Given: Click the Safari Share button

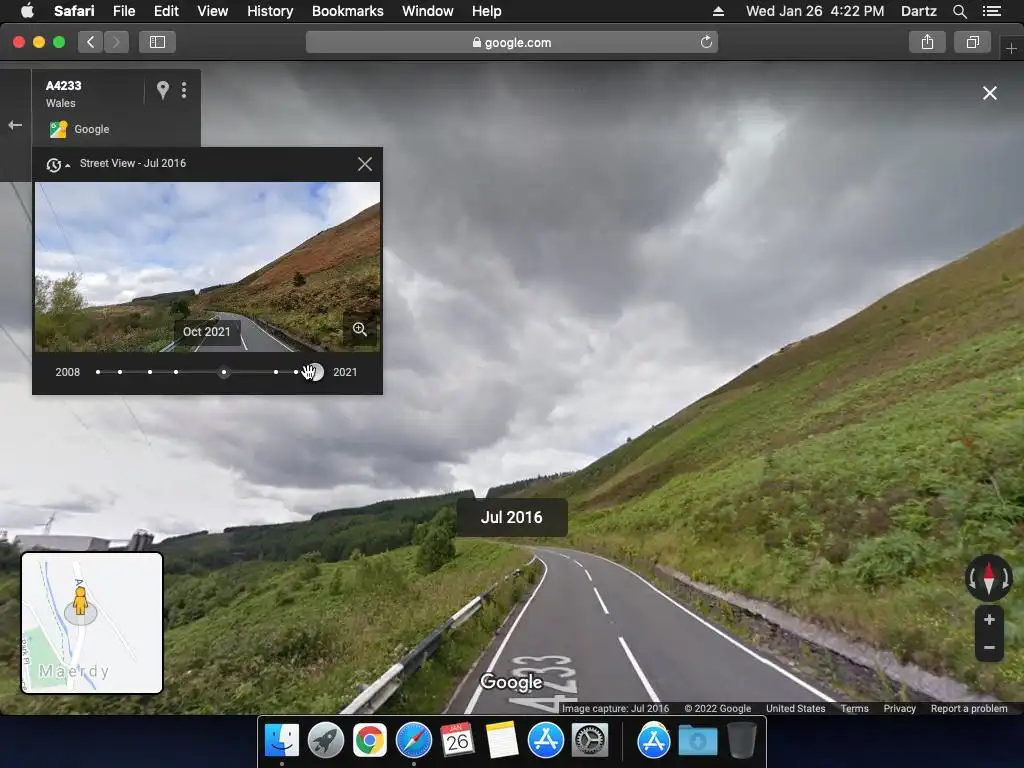Looking at the screenshot, I should point(927,42).
